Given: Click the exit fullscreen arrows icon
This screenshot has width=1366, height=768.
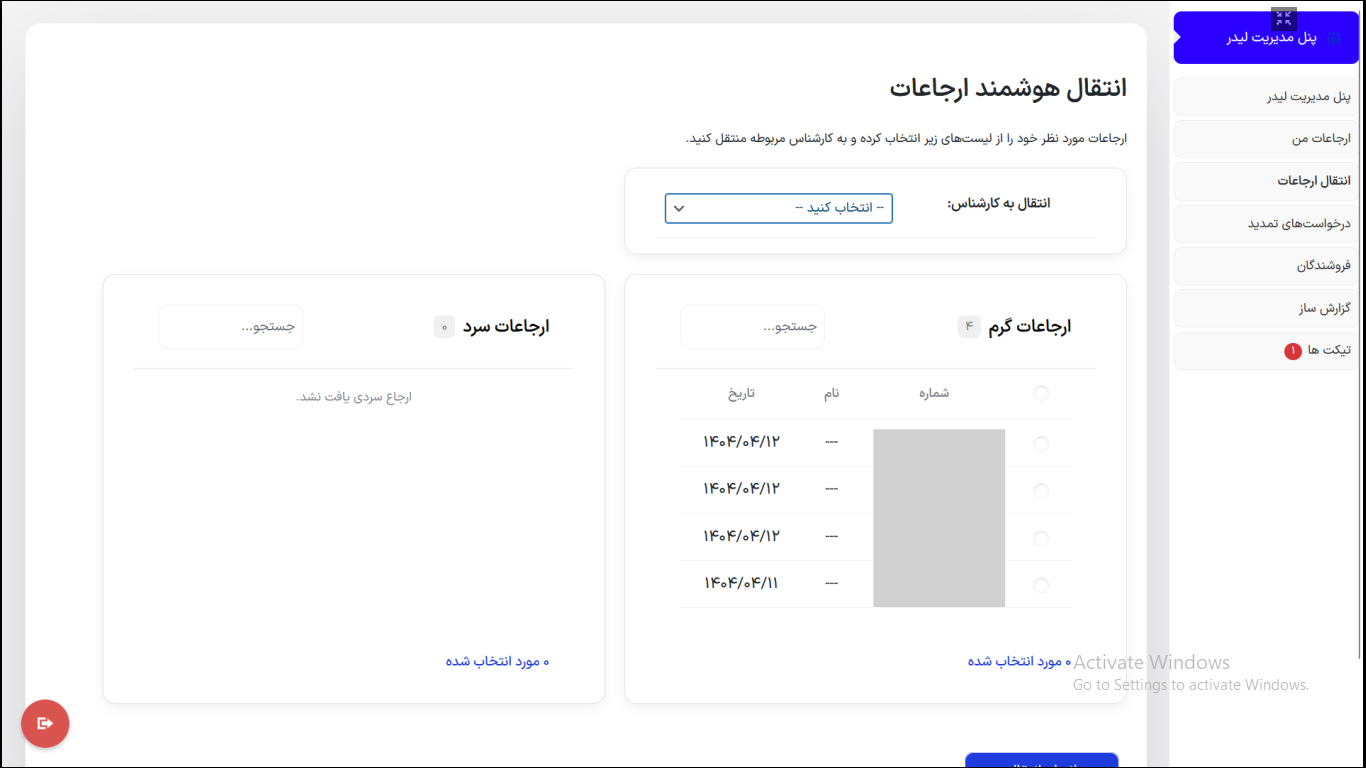Looking at the screenshot, I should (x=1284, y=19).
